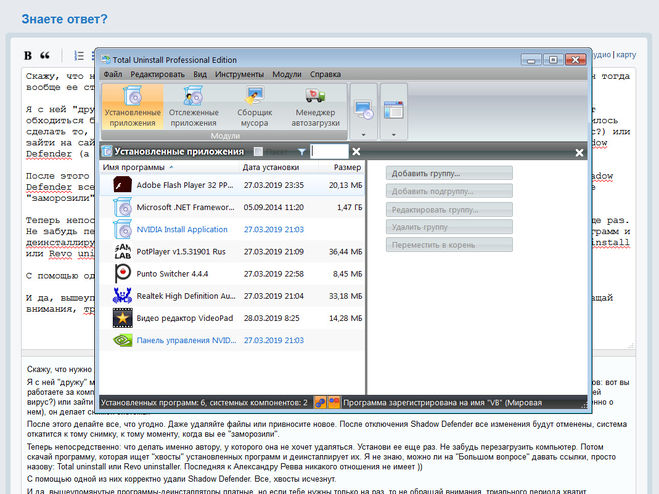Click Добавить подгруппу button

tap(449, 191)
